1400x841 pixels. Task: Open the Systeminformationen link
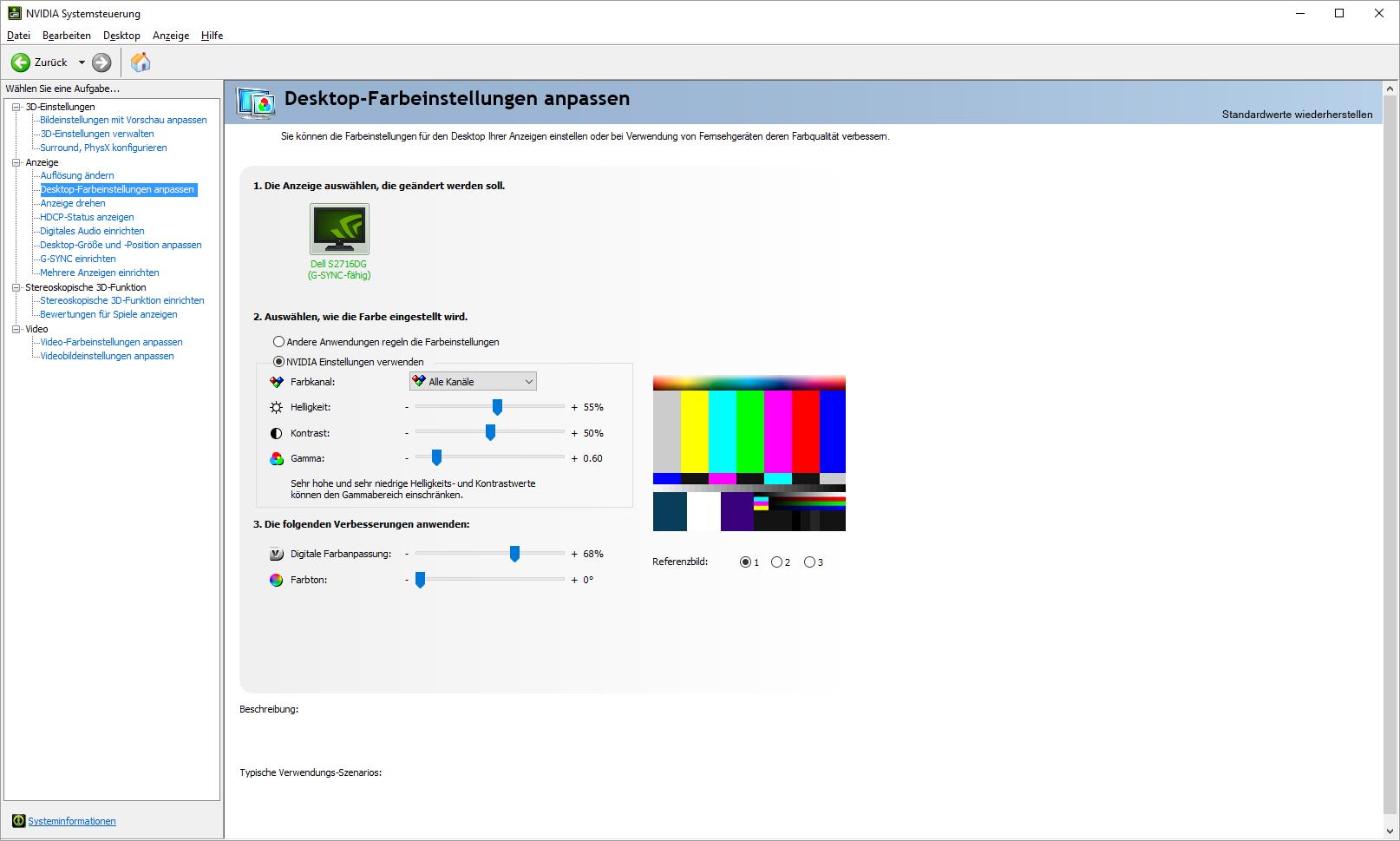pyautogui.click(x=72, y=821)
